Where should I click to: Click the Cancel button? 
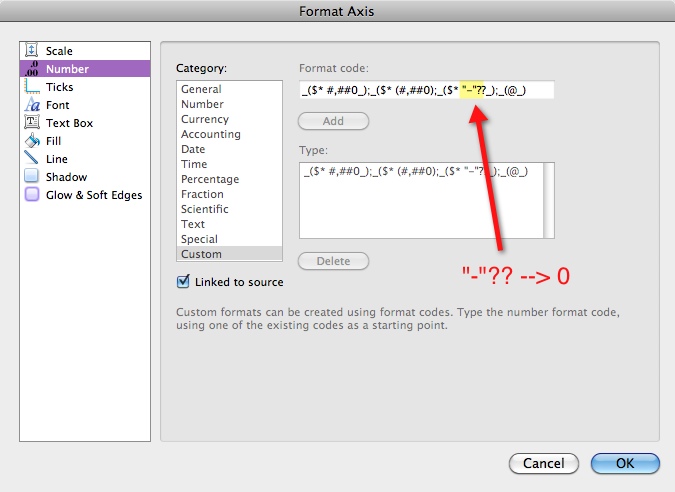(543, 464)
